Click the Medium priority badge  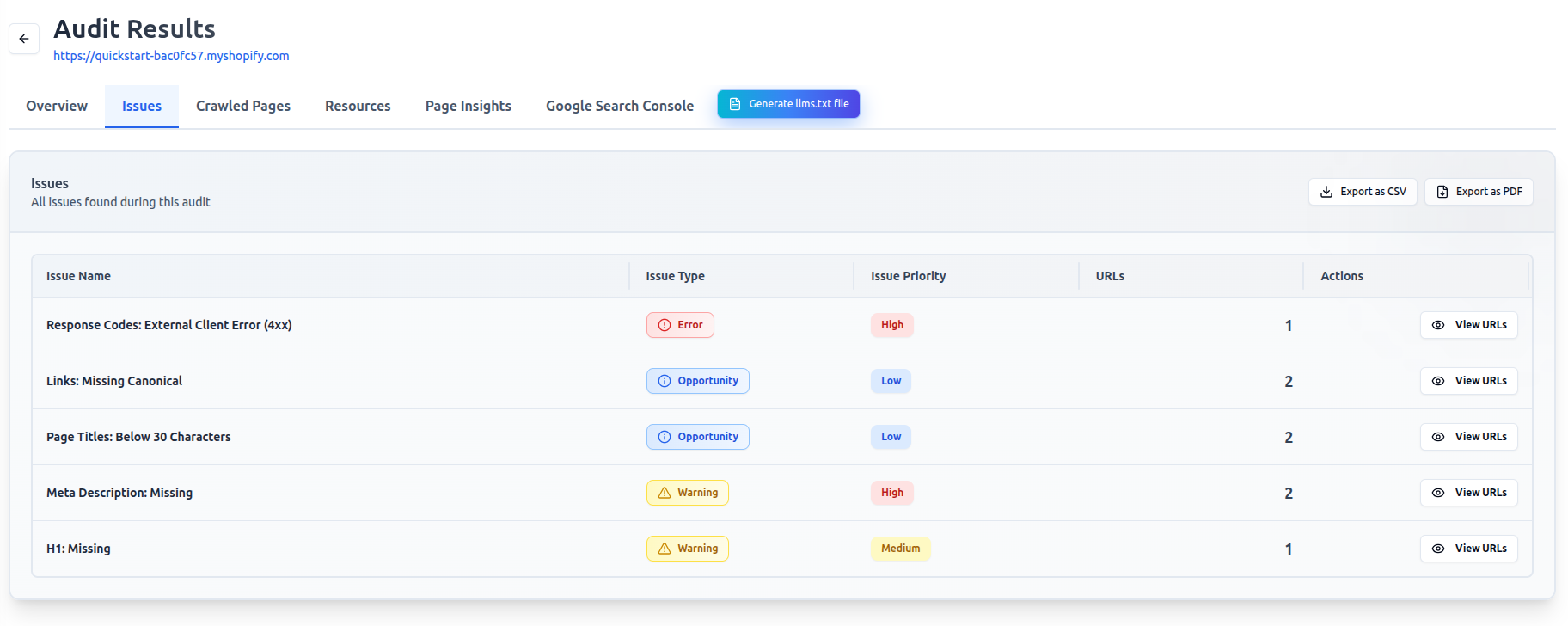(900, 549)
